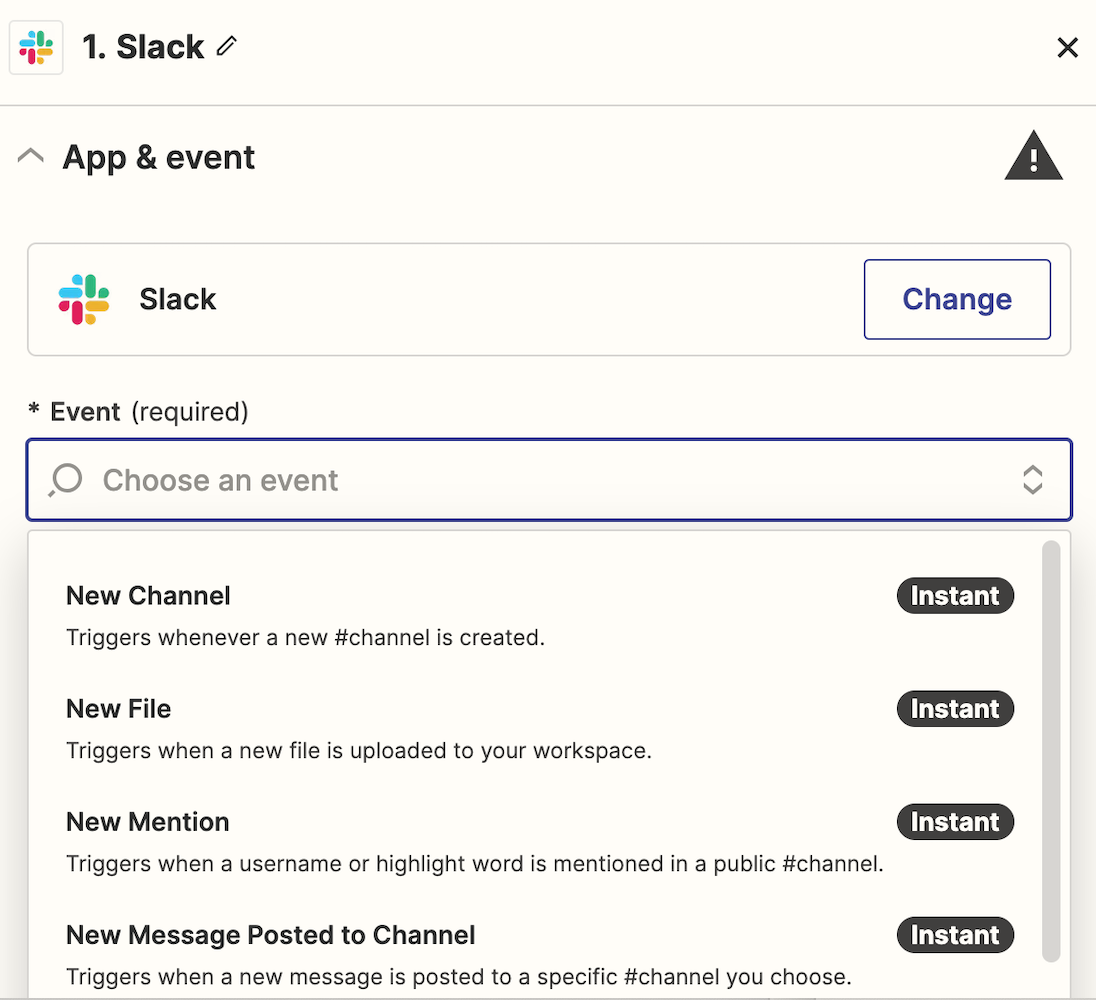Click the event list scrollbar

(x=1051, y=751)
